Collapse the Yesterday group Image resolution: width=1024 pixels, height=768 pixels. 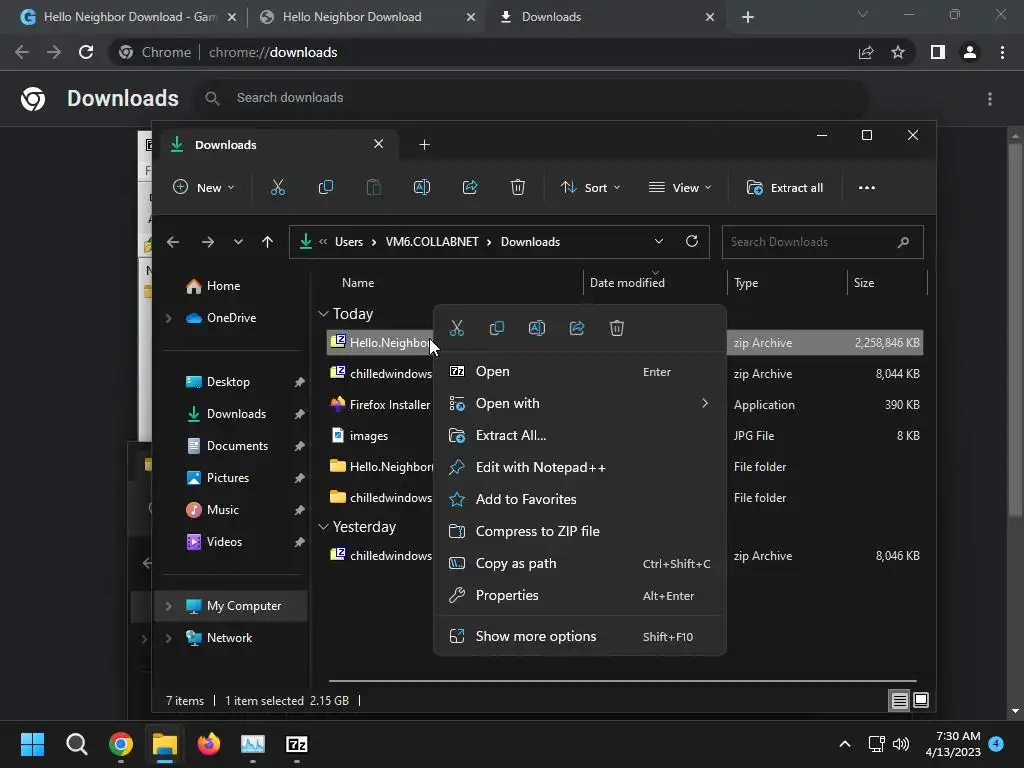click(x=323, y=526)
